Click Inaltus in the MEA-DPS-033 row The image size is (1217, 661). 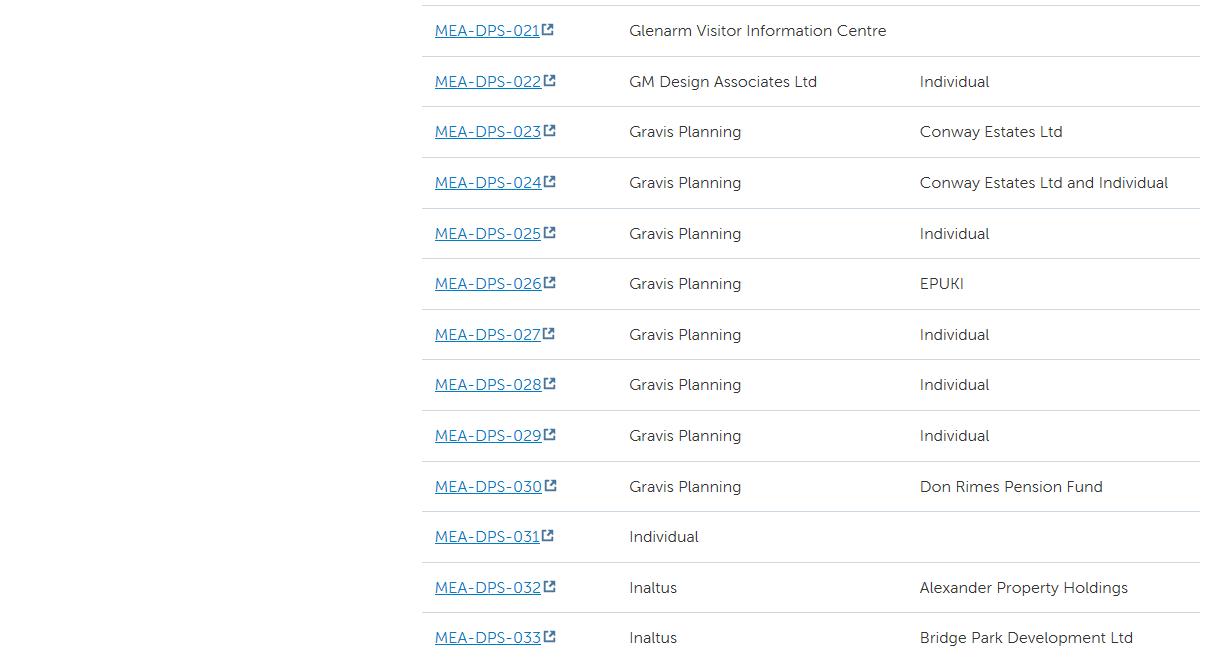click(653, 638)
